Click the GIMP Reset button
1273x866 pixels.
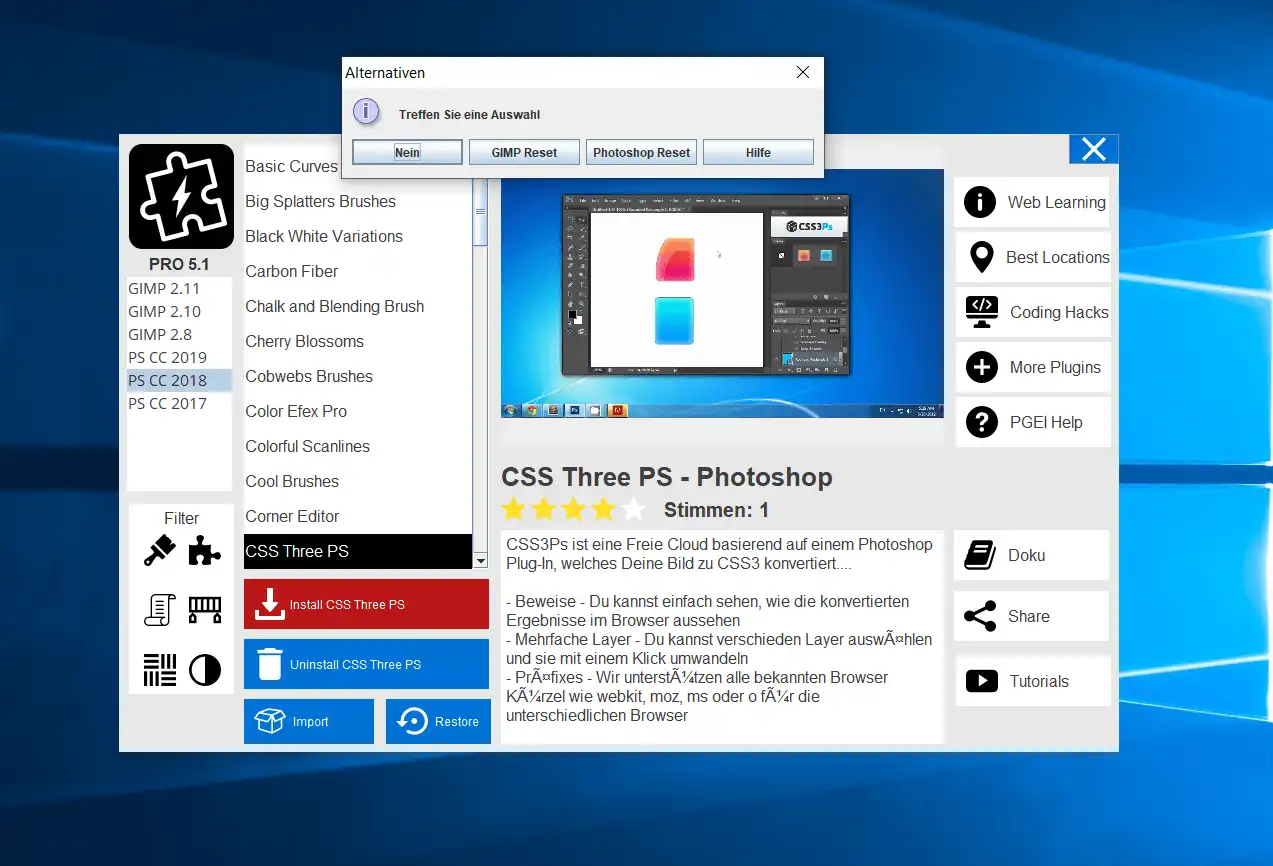[524, 152]
